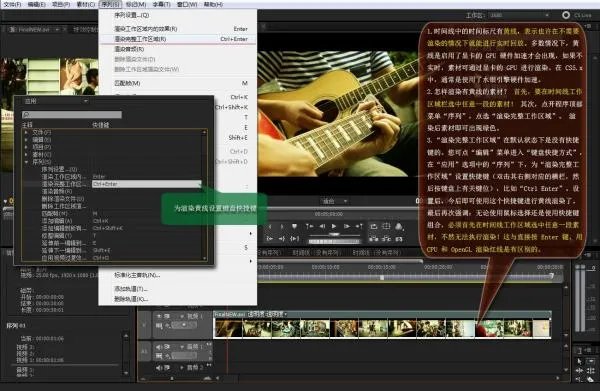Expand 项目(P) in shortcut tree
600x391 pixels.
coord(26,147)
